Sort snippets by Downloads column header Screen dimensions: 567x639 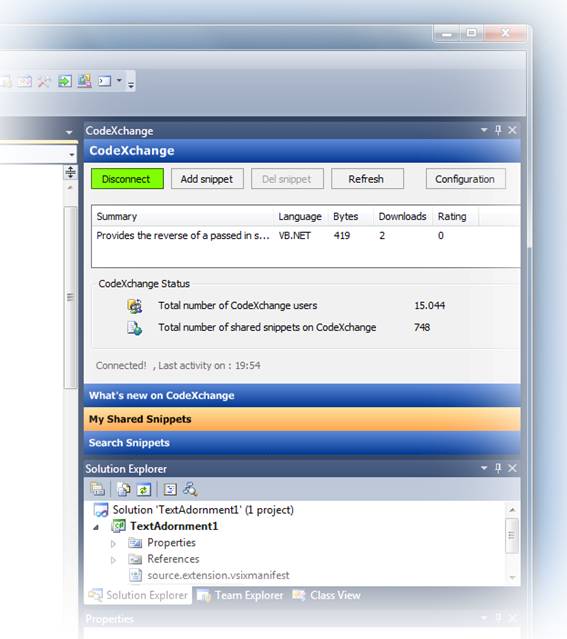pyautogui.click(x=402, y=216)
